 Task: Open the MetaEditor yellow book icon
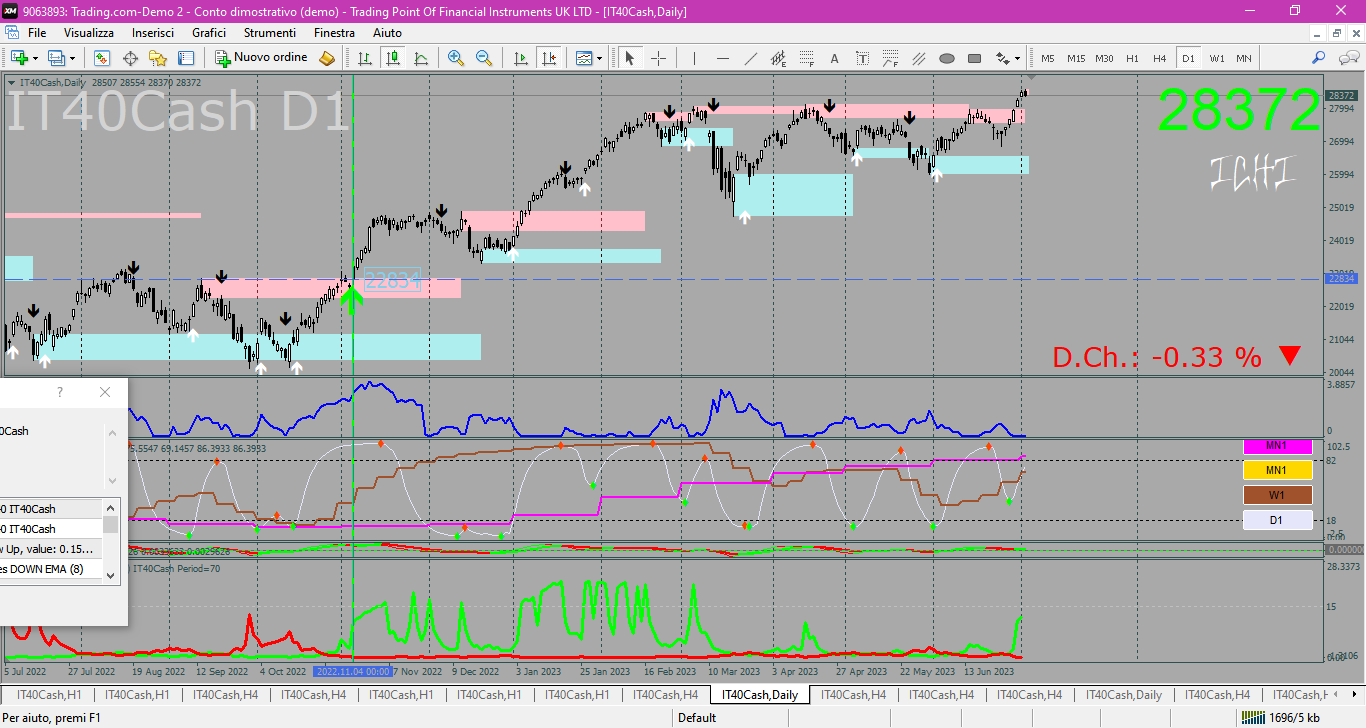click(x=327, y=58)
